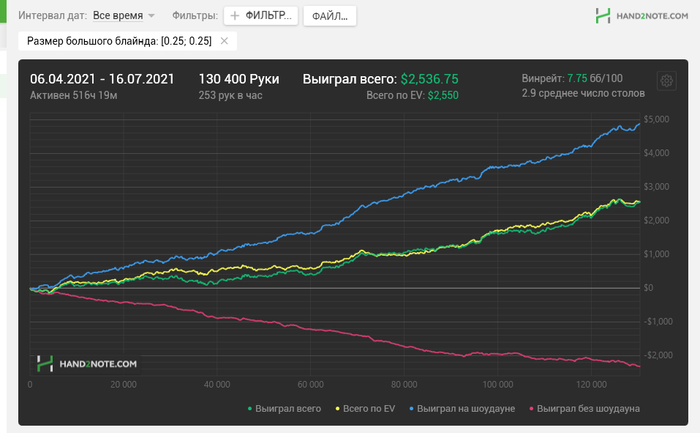
Task: Click the HAND2NOTE.COM logo at top right
Action: (642, 16)
